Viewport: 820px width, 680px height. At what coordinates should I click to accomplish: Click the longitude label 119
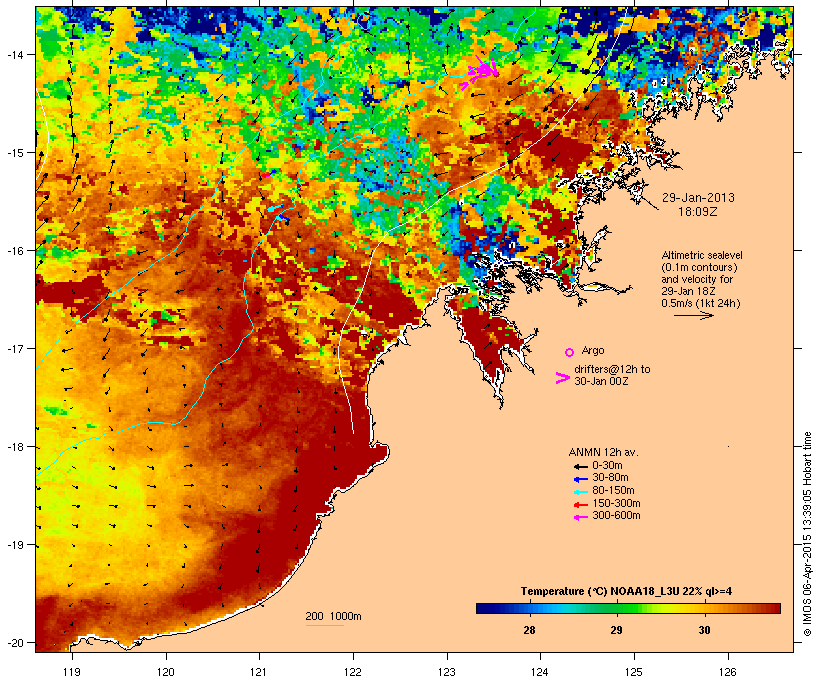pyautogui.click(x=72, y=672)
